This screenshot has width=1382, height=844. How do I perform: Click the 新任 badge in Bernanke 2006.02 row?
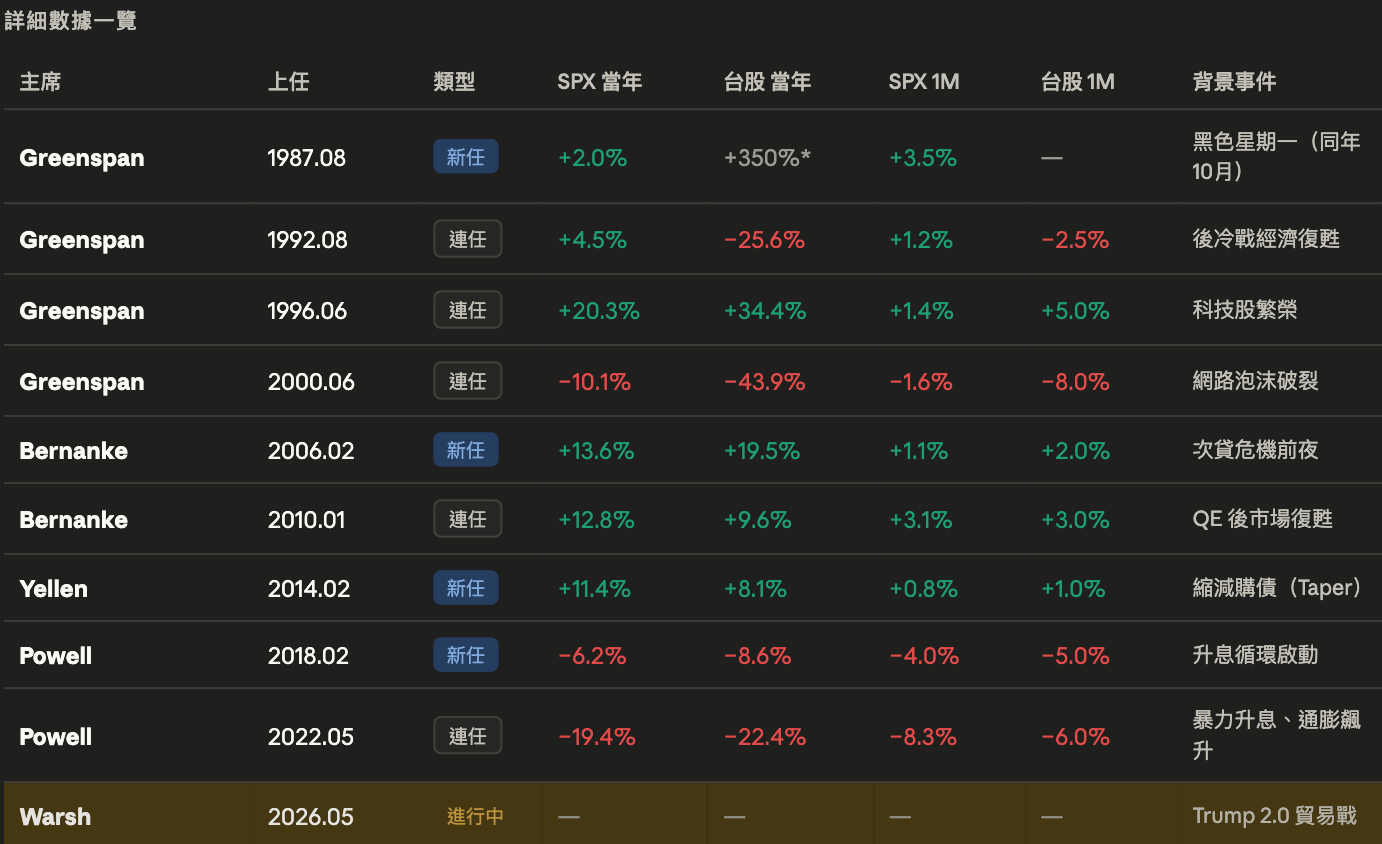coord(466,450)
